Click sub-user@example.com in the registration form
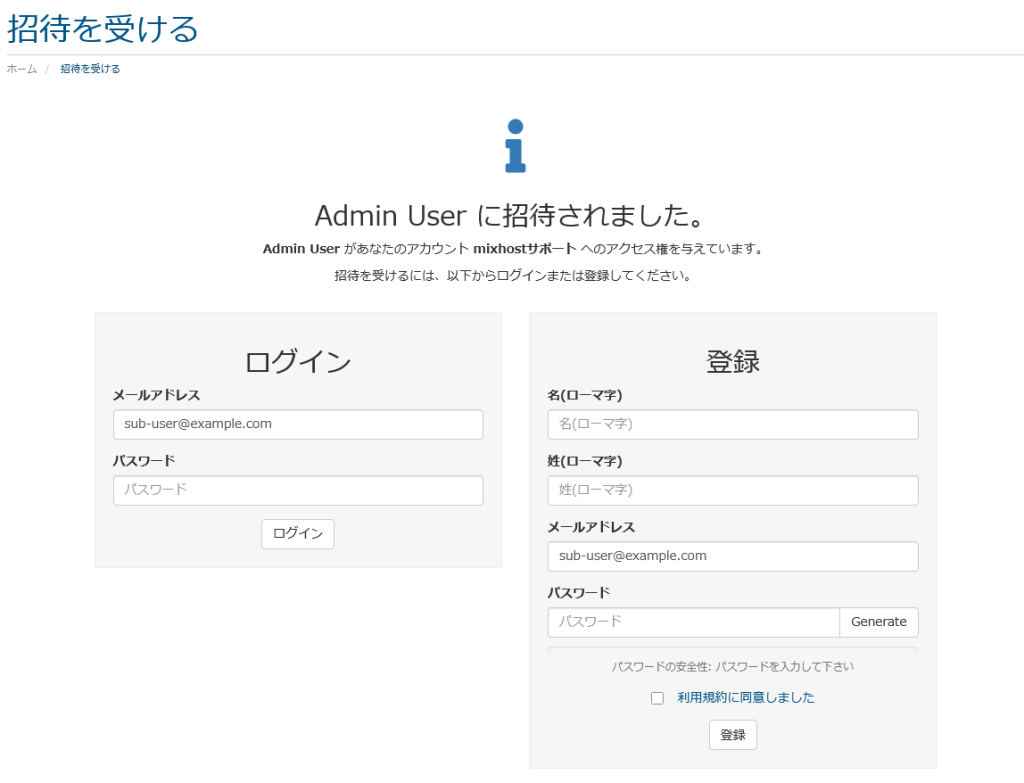Screen dimensions: 1024x783 [732, 556]
